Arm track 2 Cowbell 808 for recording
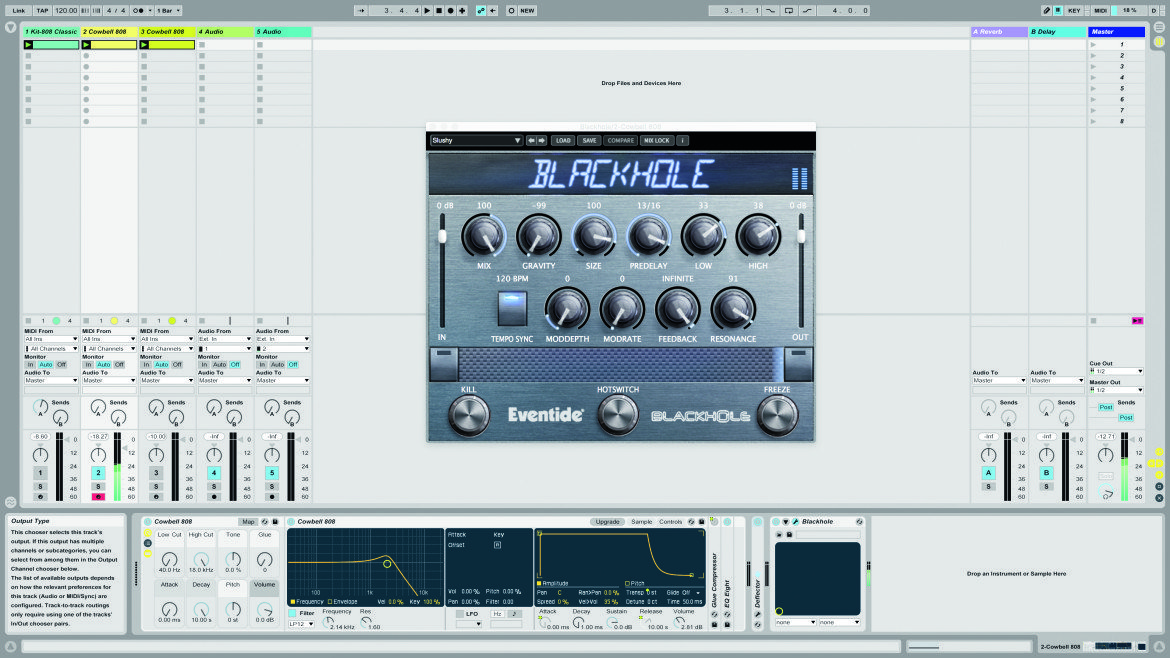 pyautogui.click(x=98, y=497)
